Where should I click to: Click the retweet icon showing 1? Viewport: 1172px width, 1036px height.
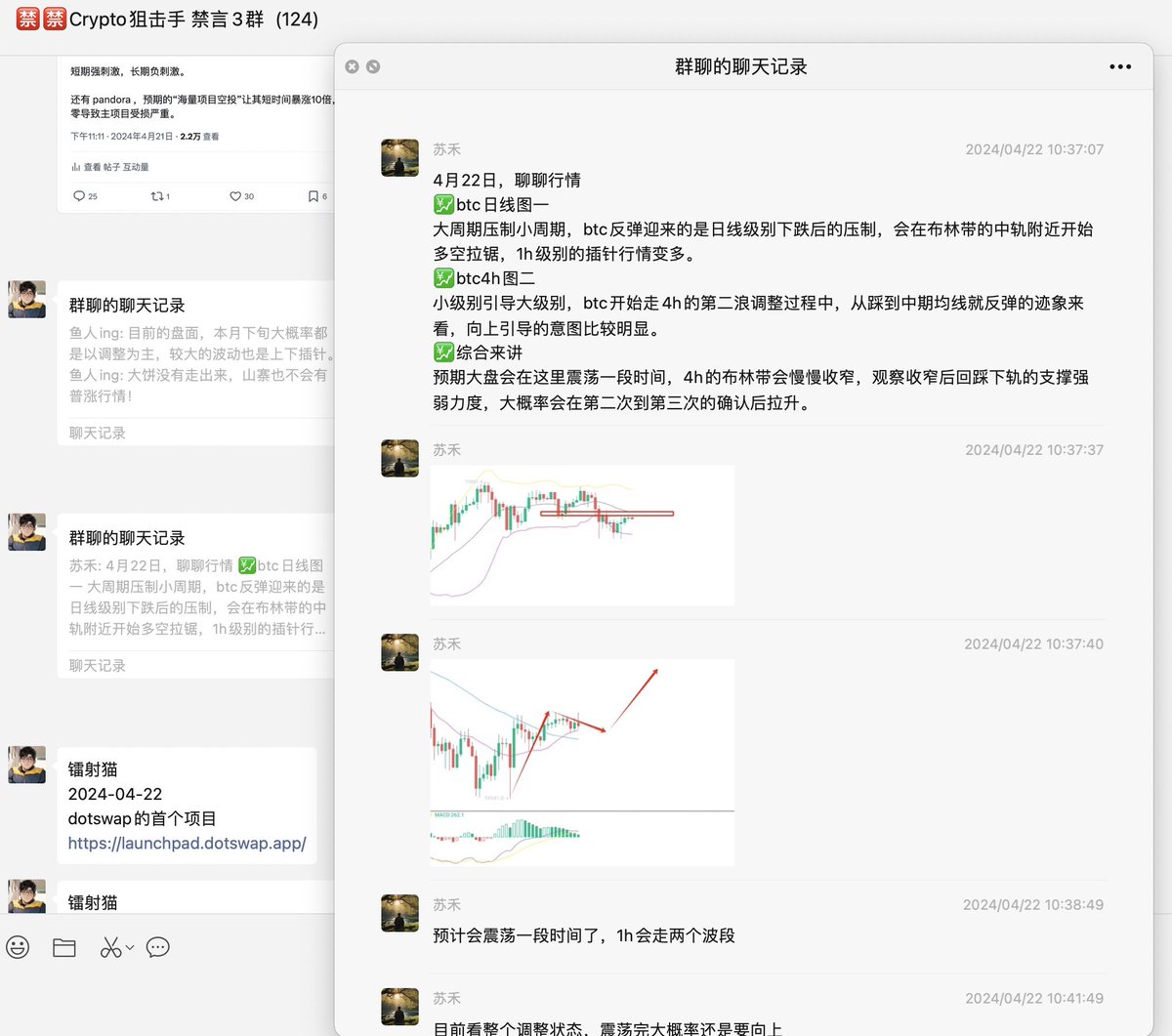pyautogui.click(x=156, y=196)
